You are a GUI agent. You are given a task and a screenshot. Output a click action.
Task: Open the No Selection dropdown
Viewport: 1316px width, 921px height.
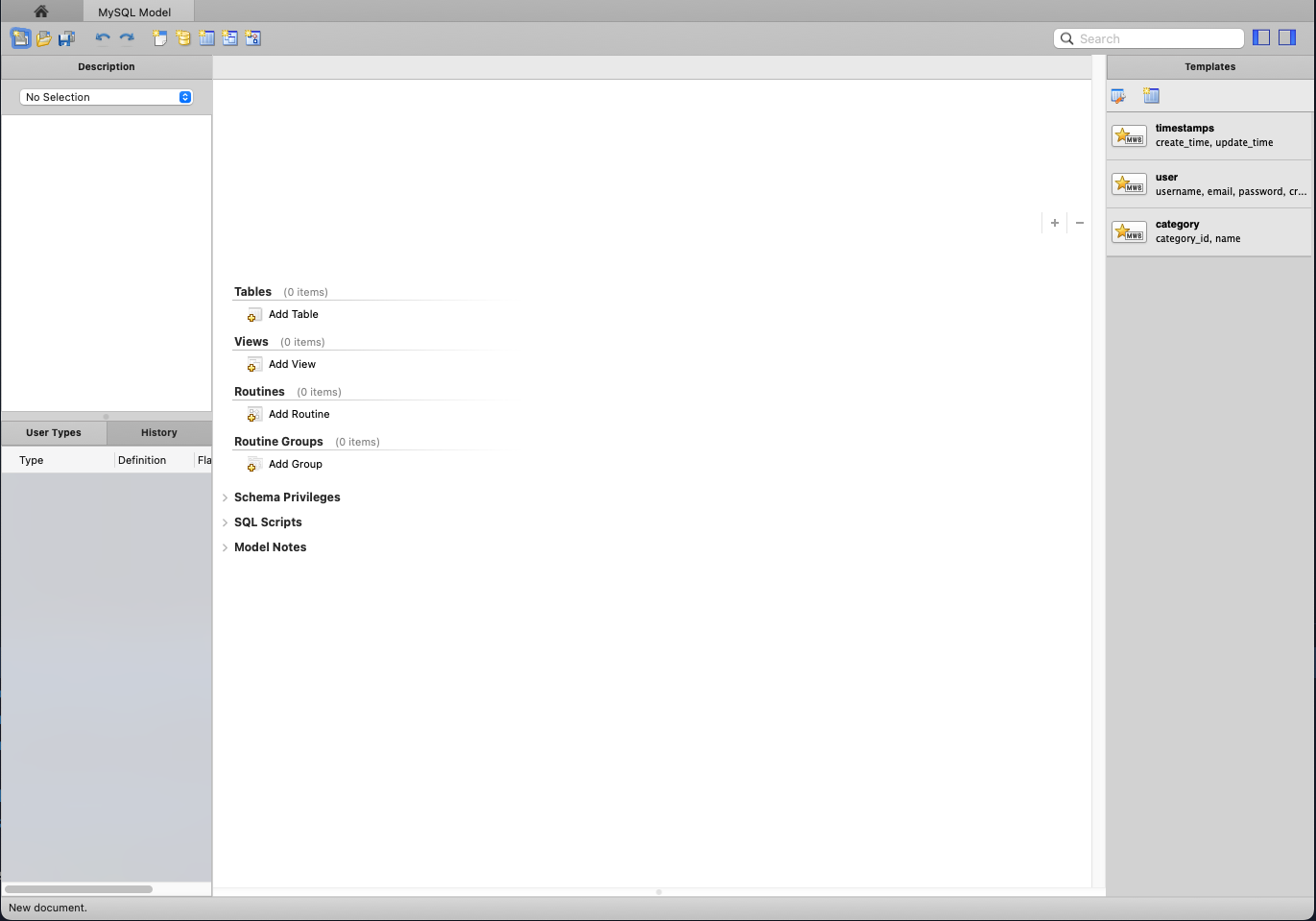coord(106,97)
